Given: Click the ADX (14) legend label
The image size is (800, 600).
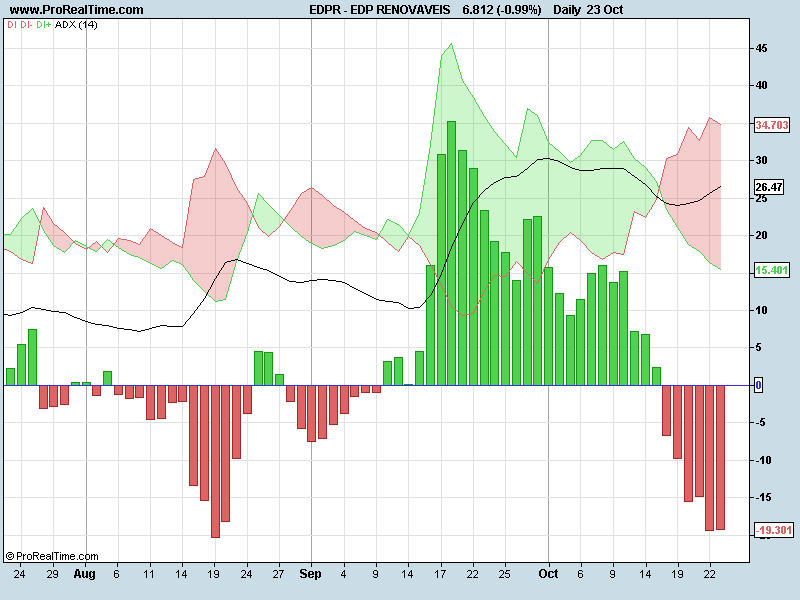Looking at the screenshot, I should (x=76, y=24).
